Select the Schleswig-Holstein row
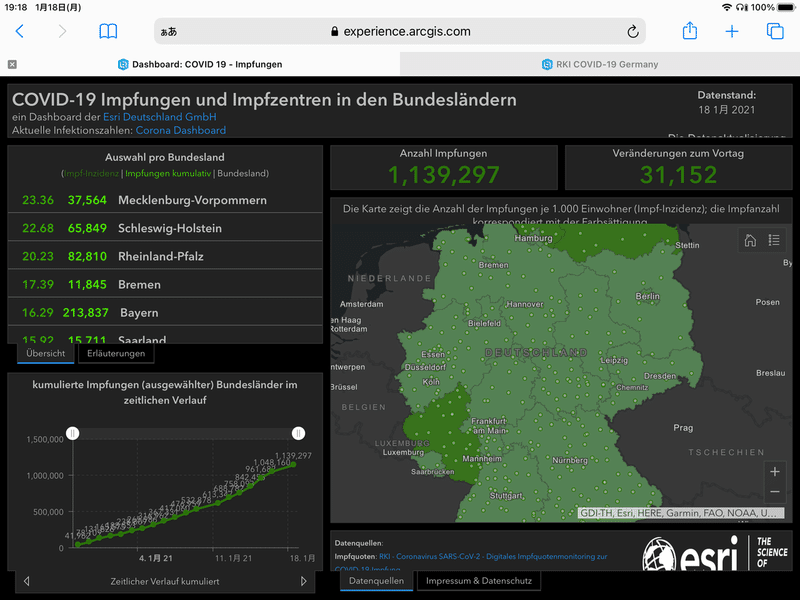The width and height of the screenshot is (800, 600). click(x=165, y=228)
